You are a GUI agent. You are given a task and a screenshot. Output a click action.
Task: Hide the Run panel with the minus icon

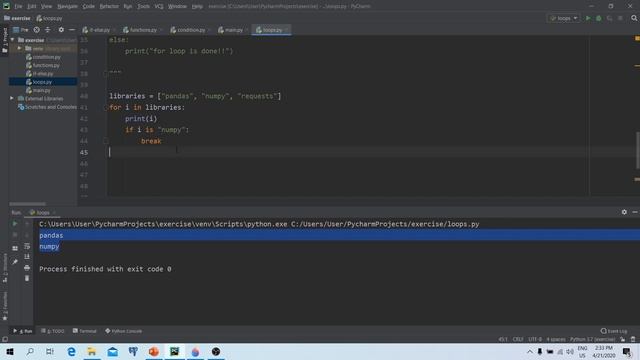click(635, 212)
